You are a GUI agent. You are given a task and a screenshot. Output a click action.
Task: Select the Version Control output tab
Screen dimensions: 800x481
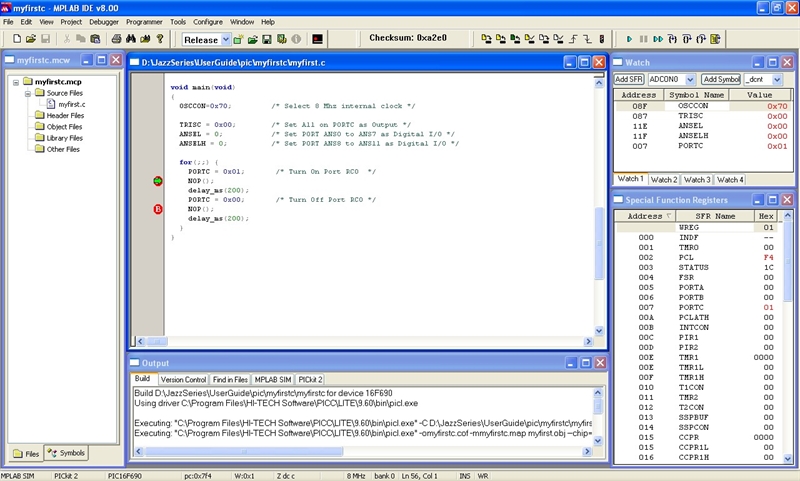click(183, 379)
